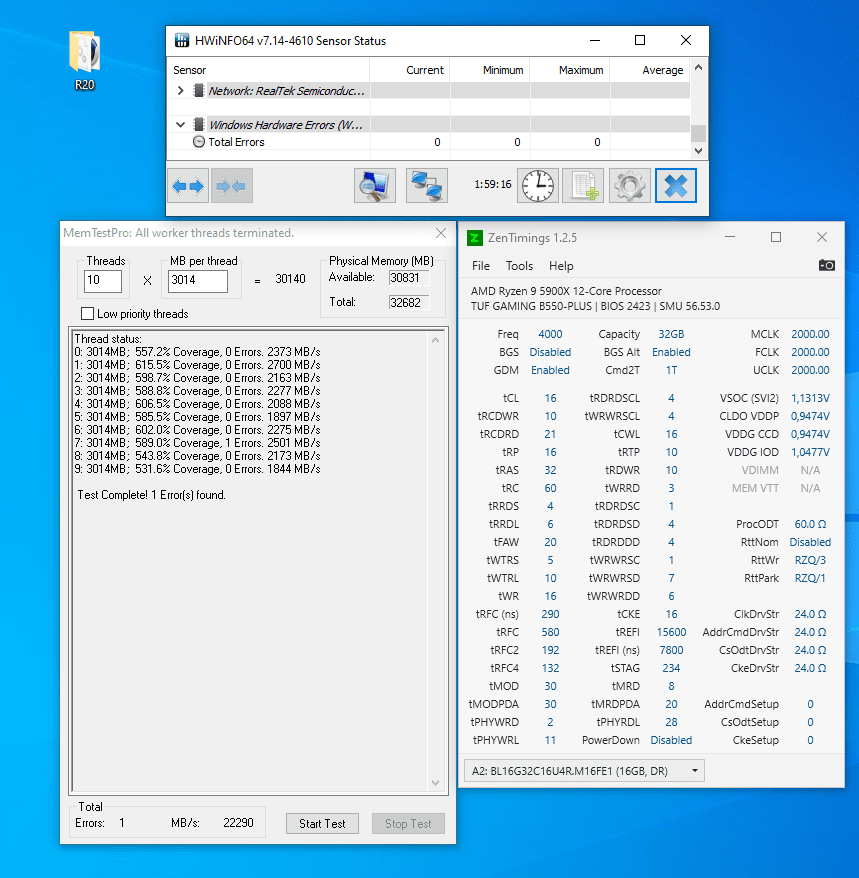The width and height of the screenshot is (859, 878).
Task: Click Total physical memory field
Action: pyautogui.click(x=409, y=302)
